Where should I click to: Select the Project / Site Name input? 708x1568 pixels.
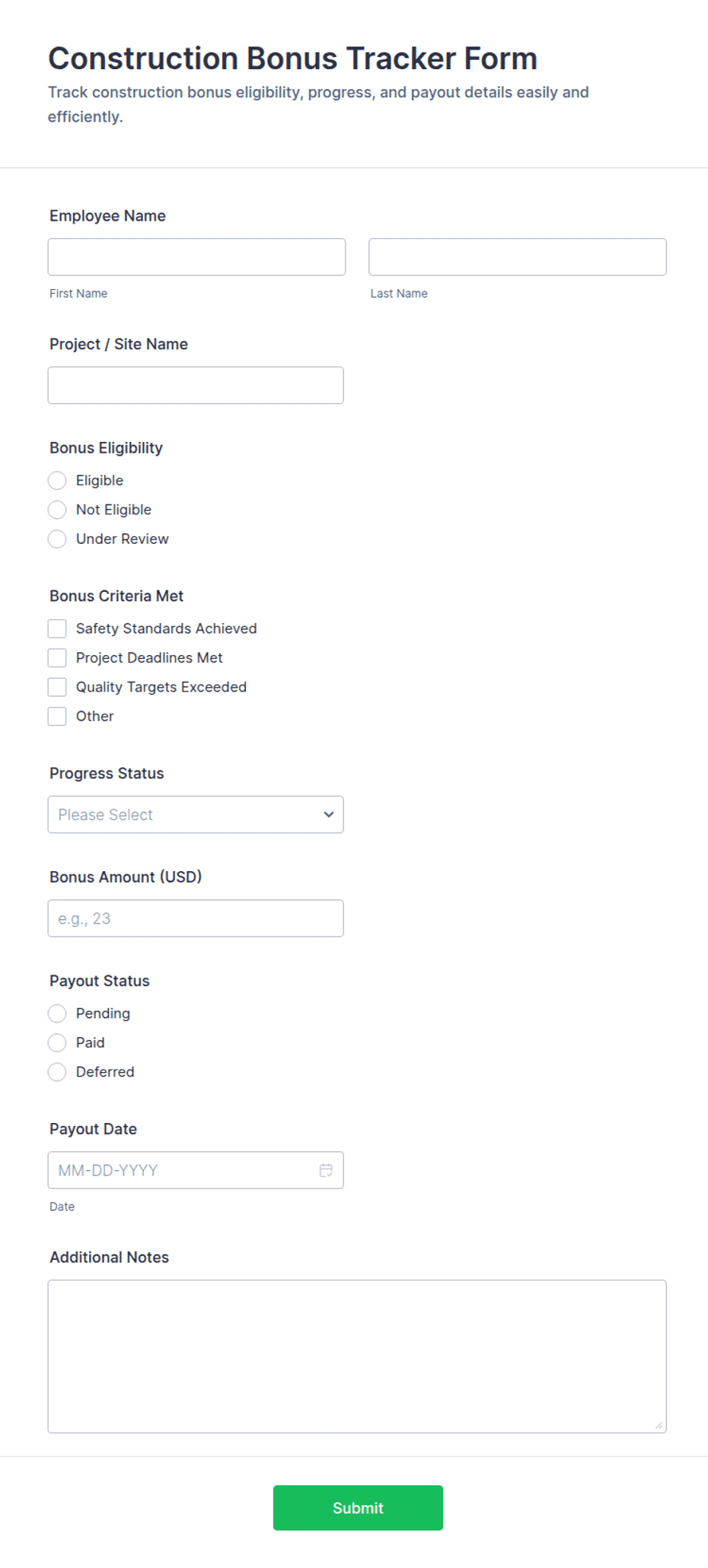tap(196, 385)
